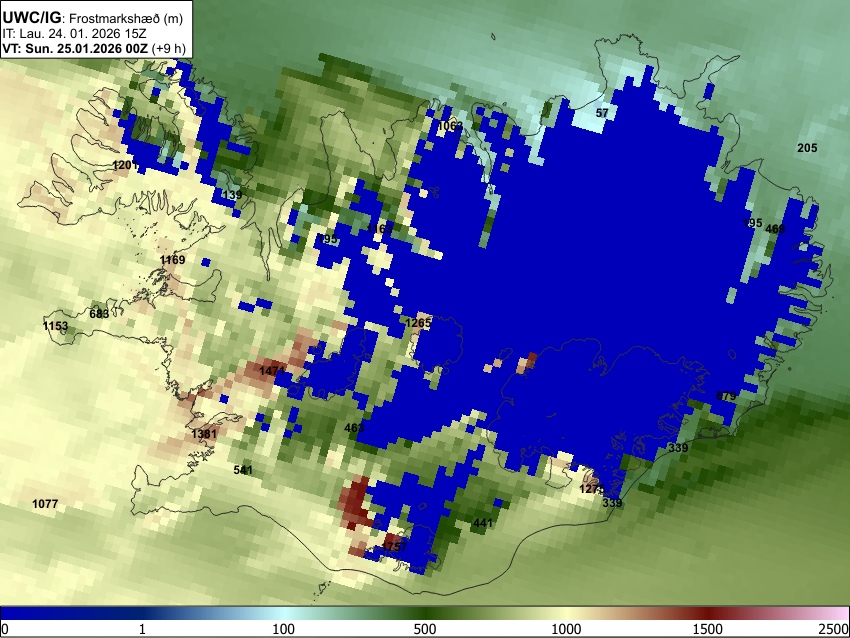Click the 1279 value label

point(592,489)
